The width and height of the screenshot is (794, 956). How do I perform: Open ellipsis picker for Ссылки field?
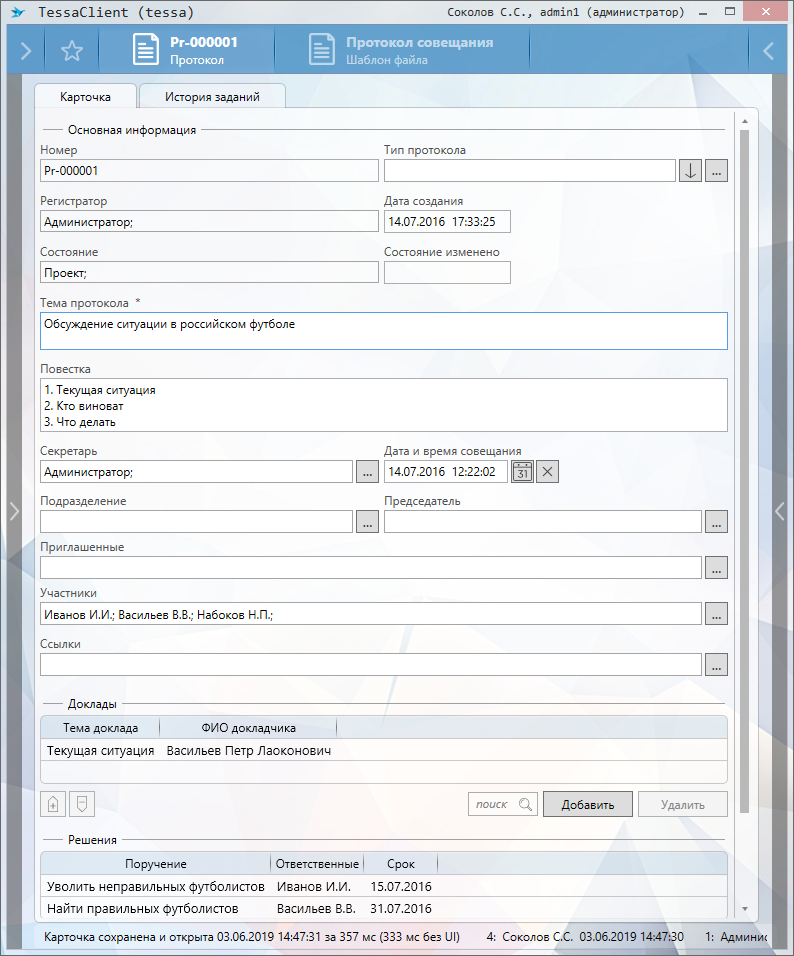[x=715, y=665]
